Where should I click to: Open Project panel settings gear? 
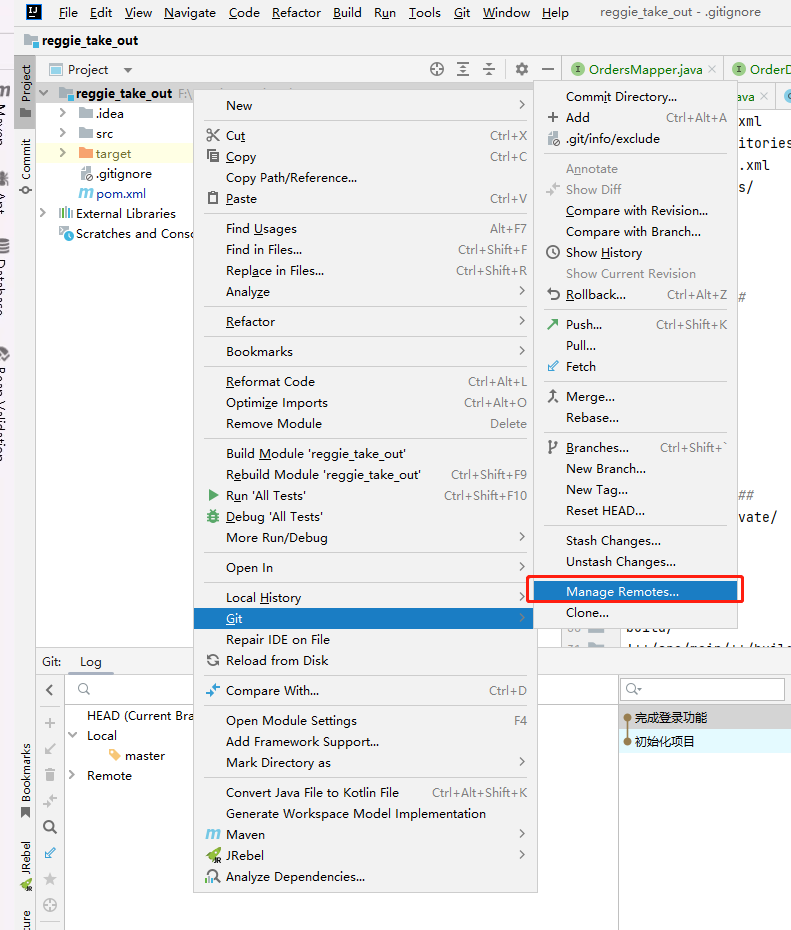(x=522, y=69)
